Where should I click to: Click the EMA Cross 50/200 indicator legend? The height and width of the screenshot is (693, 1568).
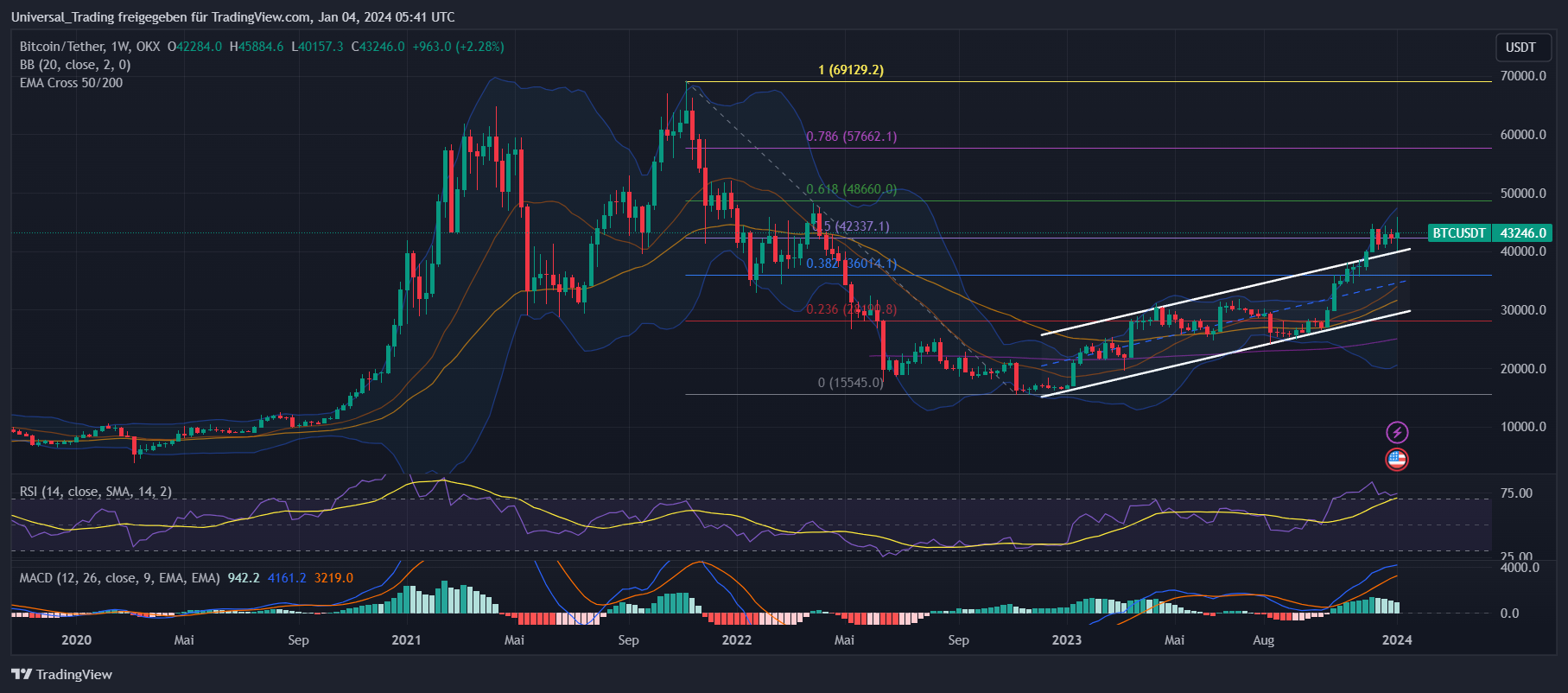point(71,83)
